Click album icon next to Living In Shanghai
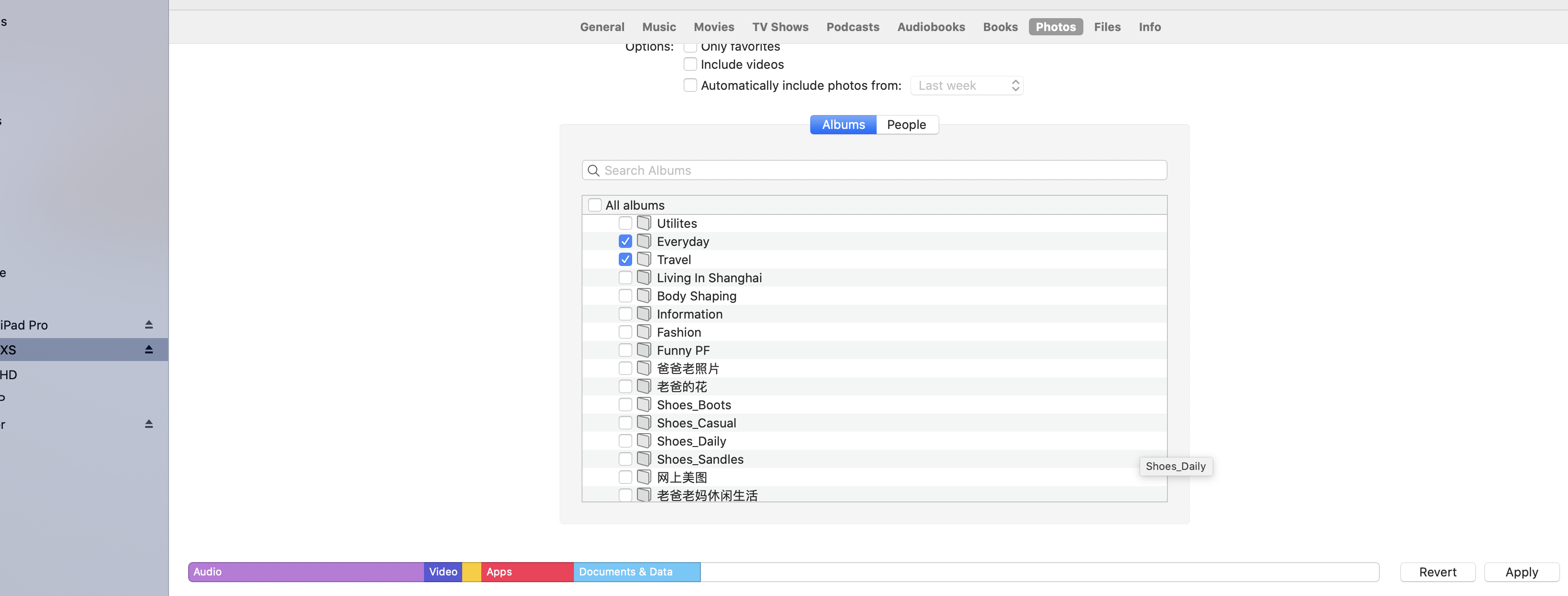1568x596 pixels. (x=644, y=277)
